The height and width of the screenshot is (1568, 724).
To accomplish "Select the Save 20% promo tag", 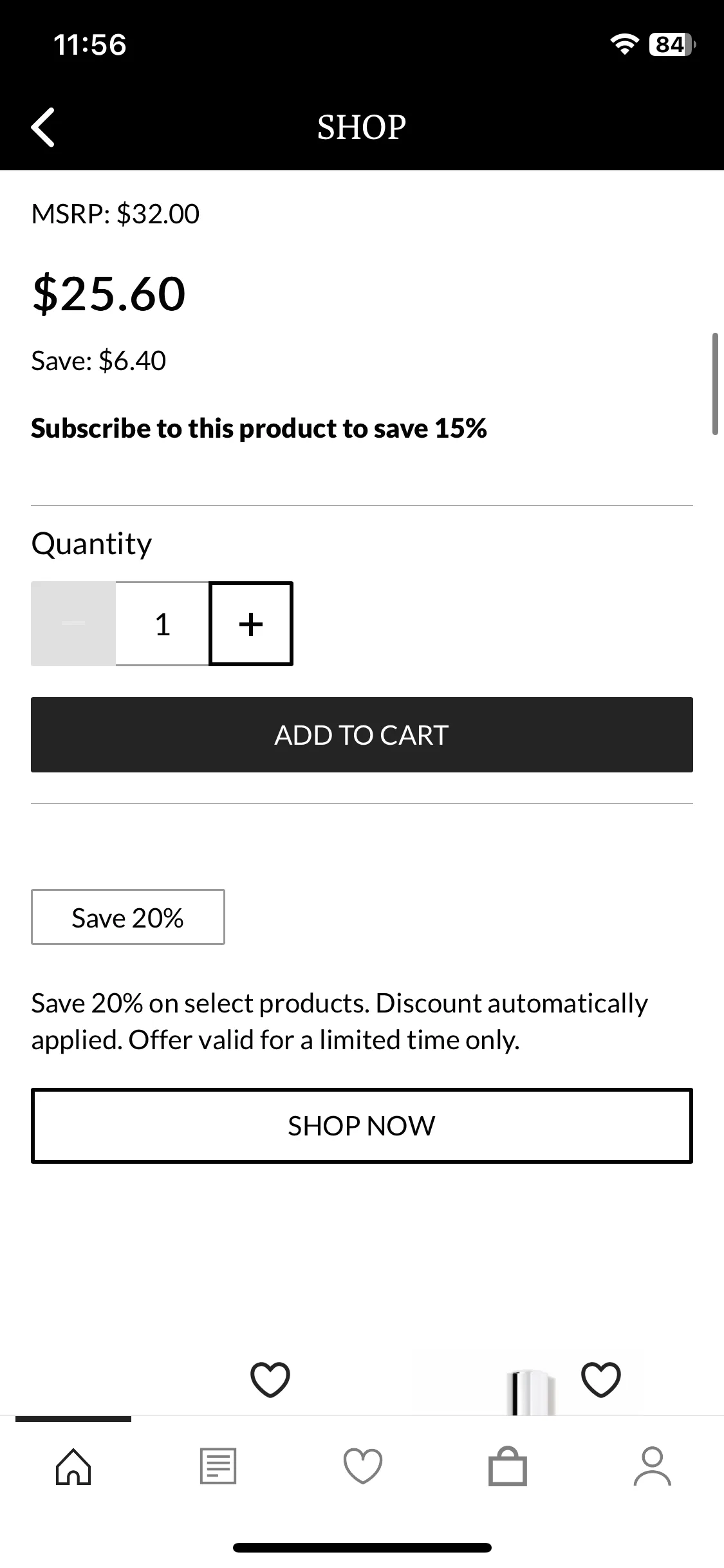I will 128,917.
